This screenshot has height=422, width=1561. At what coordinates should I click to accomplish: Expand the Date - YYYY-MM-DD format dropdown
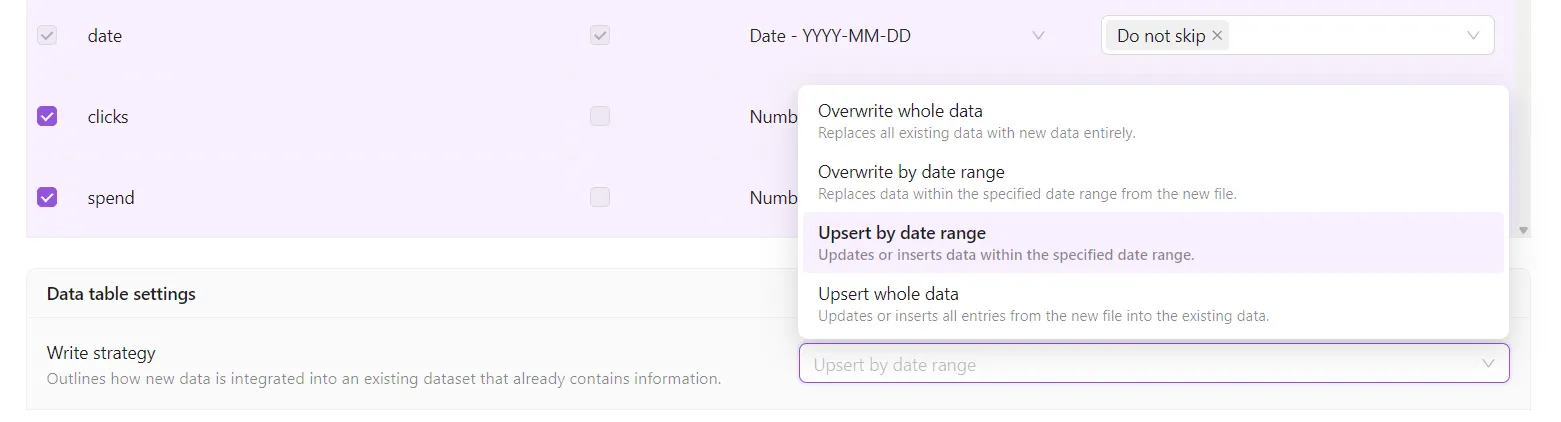1038,35
